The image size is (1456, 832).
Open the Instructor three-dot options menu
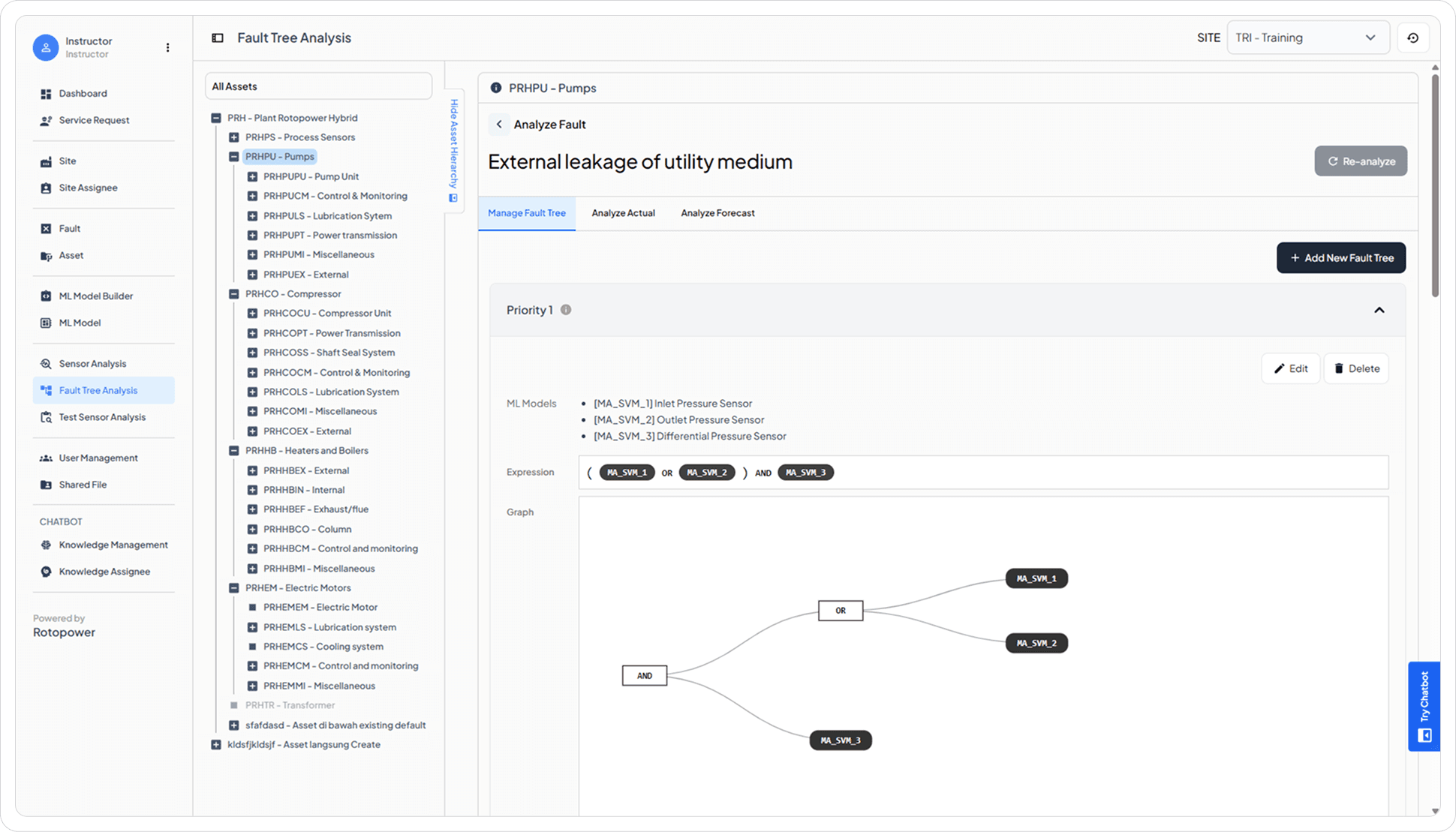pyautogui.click(x=167, y=47)
